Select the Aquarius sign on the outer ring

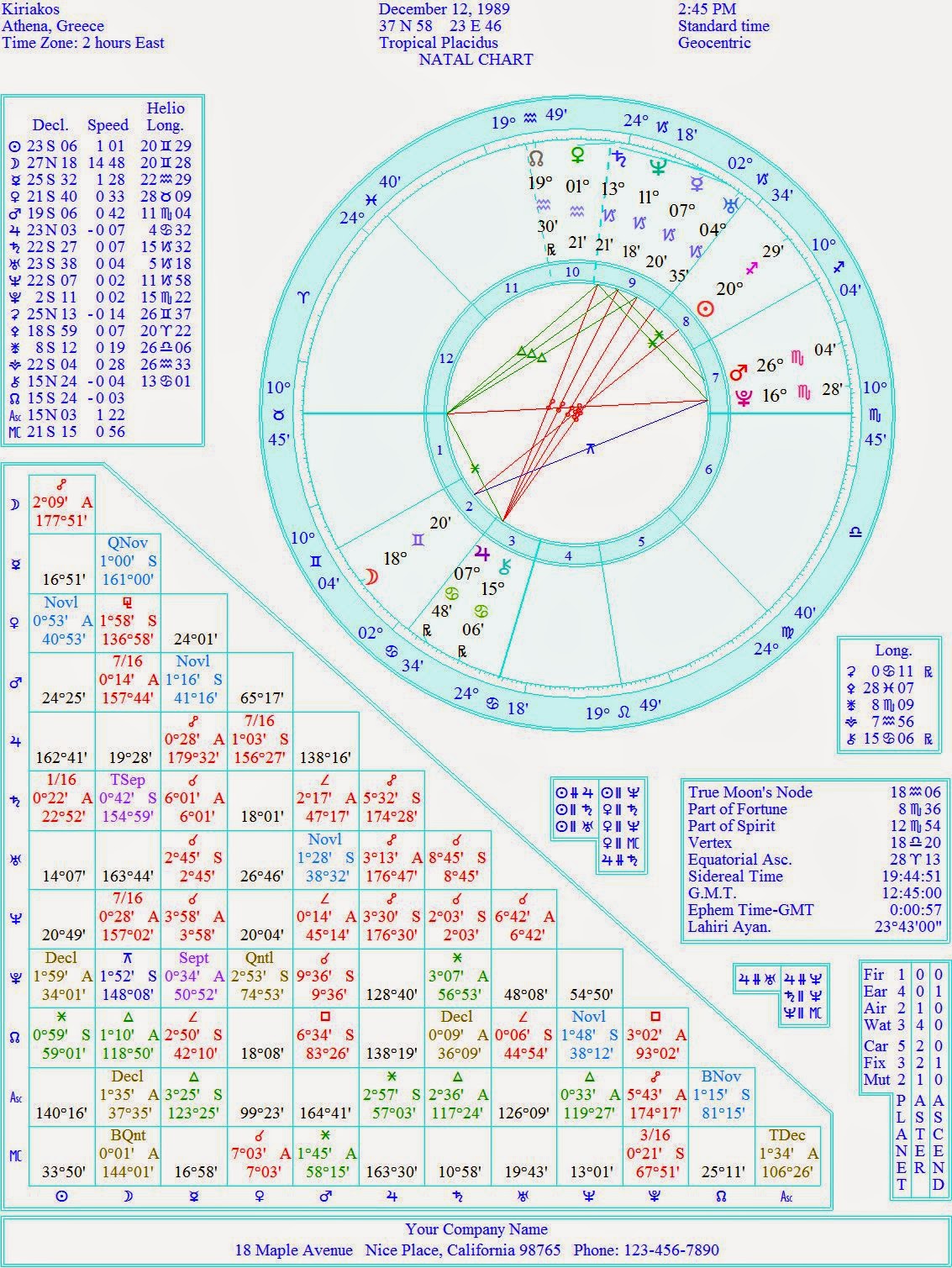click(530, 118)
